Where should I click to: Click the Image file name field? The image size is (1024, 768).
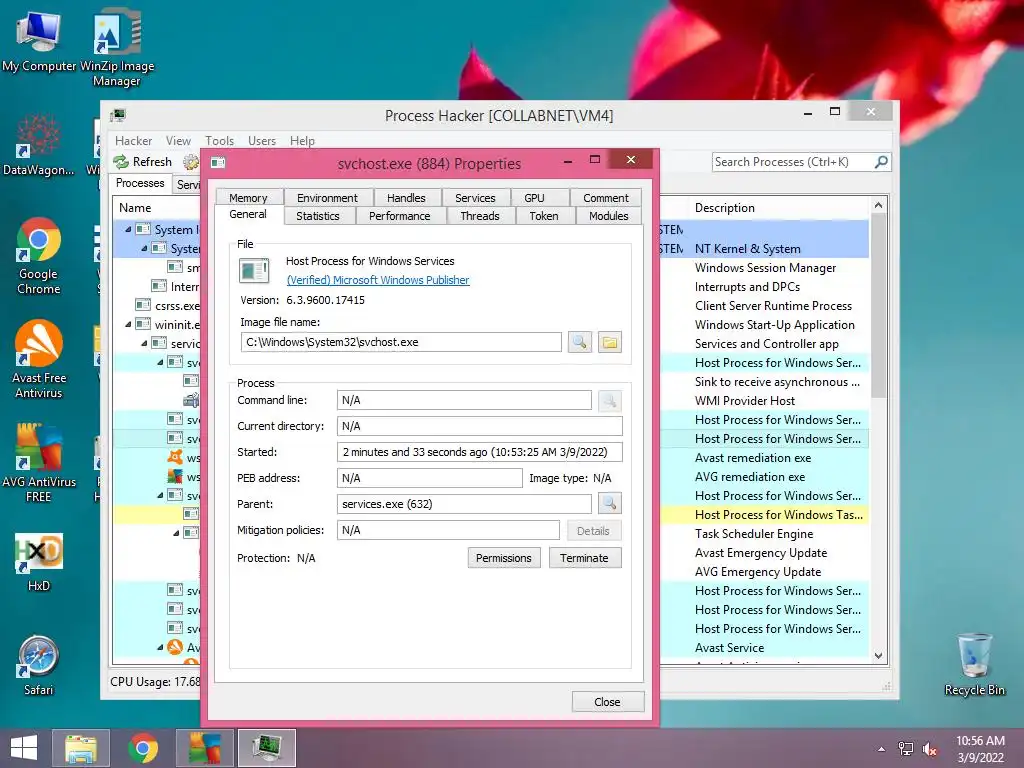click(x=401, y=342)
